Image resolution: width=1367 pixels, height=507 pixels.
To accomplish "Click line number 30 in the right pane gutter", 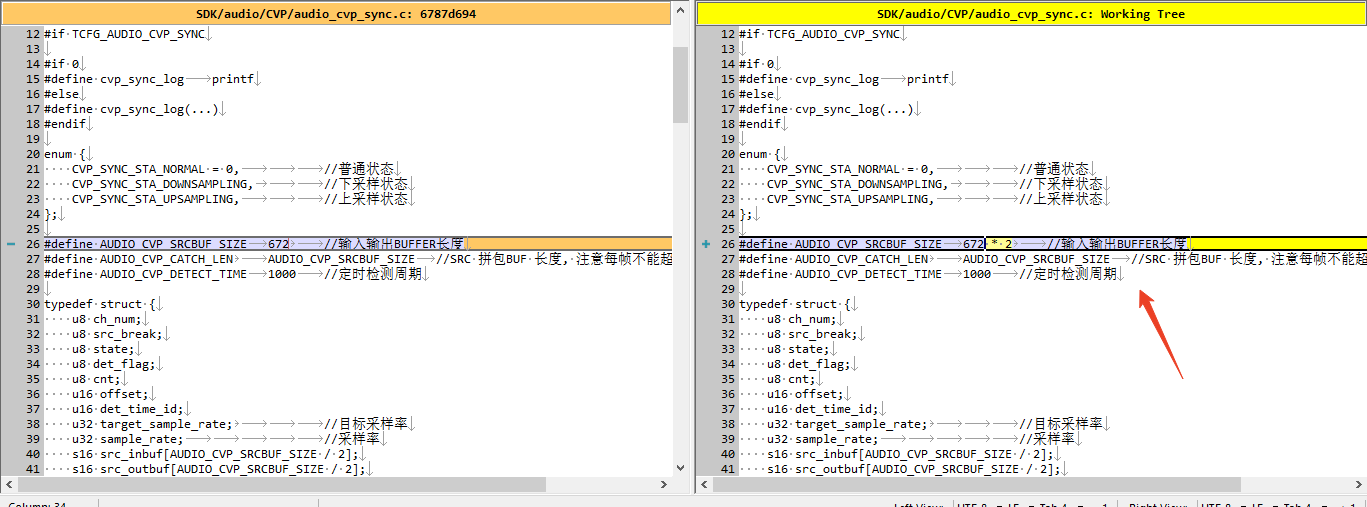I will 728,304.
